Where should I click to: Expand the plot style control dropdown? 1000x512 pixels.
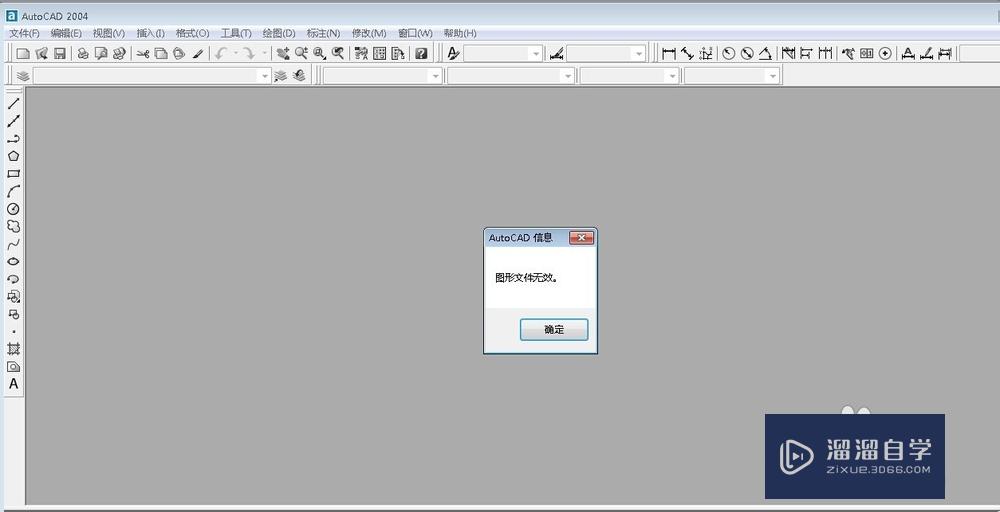pyautogui.click(x=773, y=77)
